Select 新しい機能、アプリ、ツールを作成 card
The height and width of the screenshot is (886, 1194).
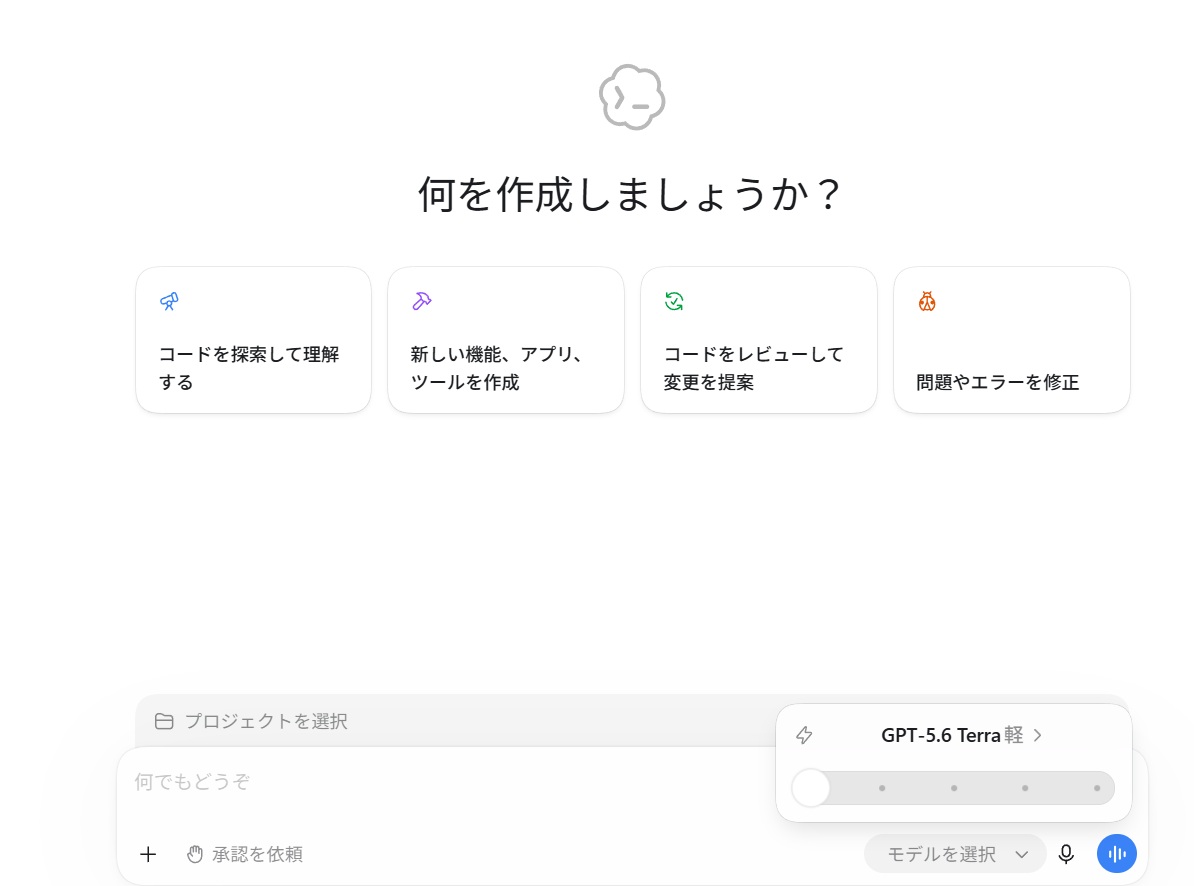[506, 339]
